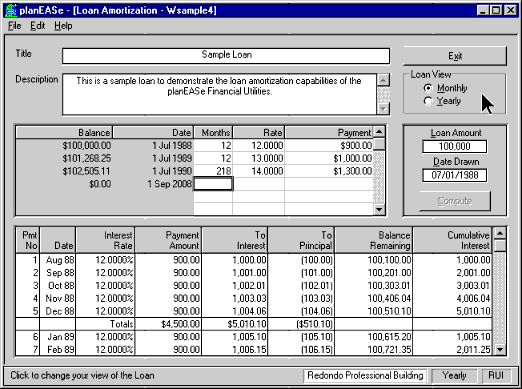Image resolution: width=522 pixels, height=389 pixels.
Task: Click the amortization schedule scrollbar thumb
Action: pos(500,246)
